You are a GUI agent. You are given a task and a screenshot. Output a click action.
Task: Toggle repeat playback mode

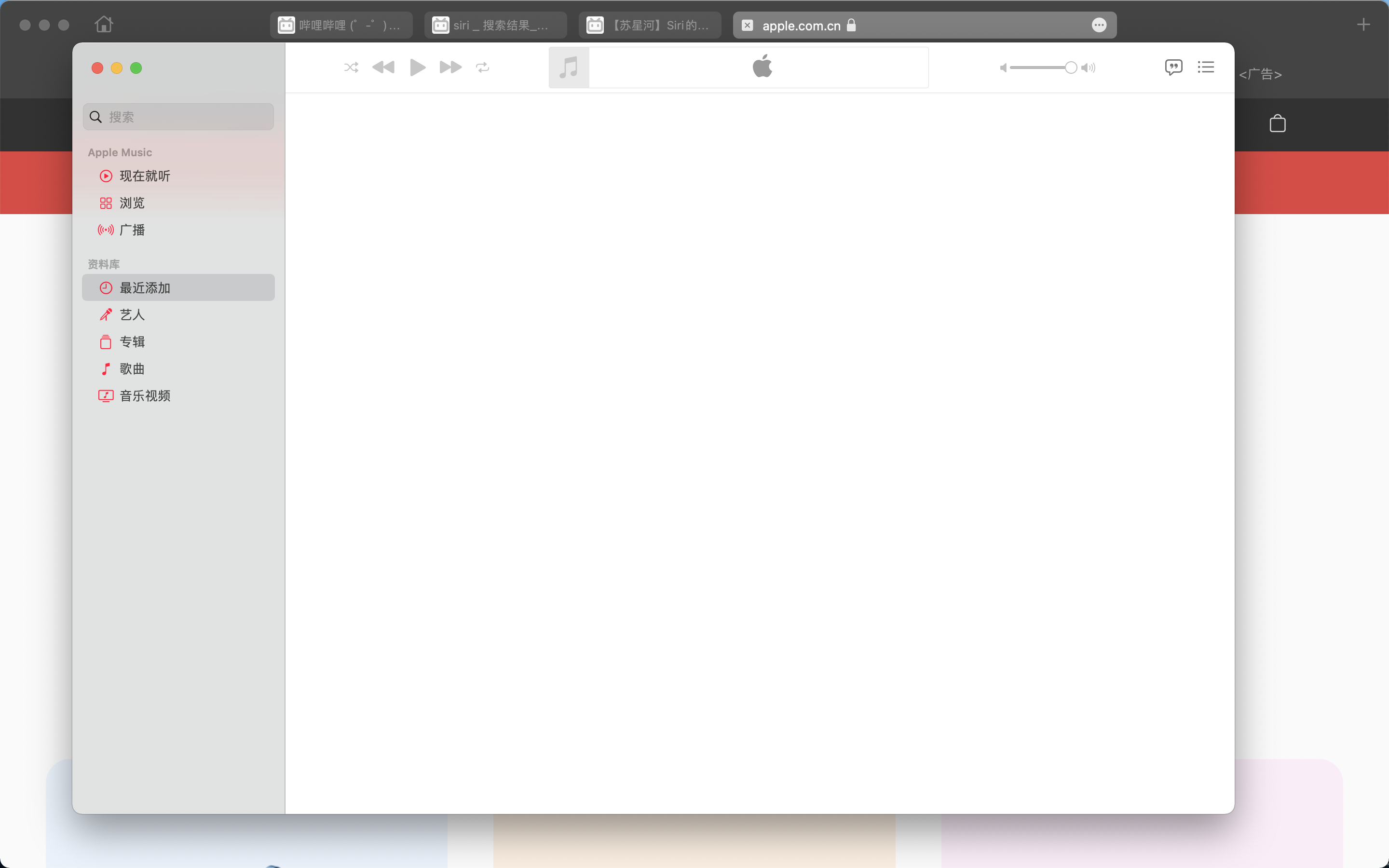(x=483, y=68)
